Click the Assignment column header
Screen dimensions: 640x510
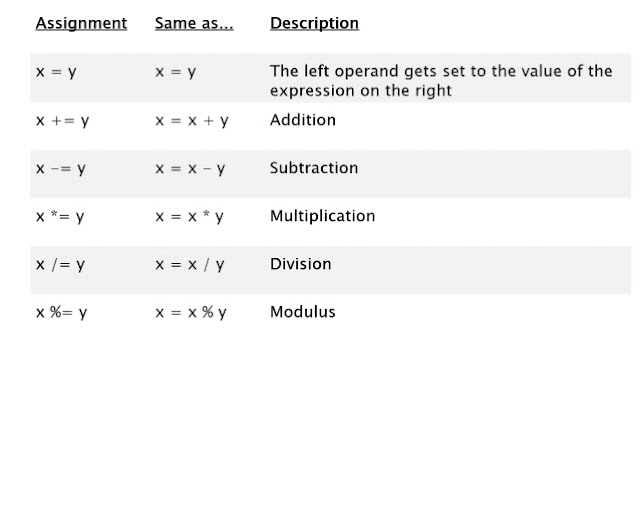[81, 23]
